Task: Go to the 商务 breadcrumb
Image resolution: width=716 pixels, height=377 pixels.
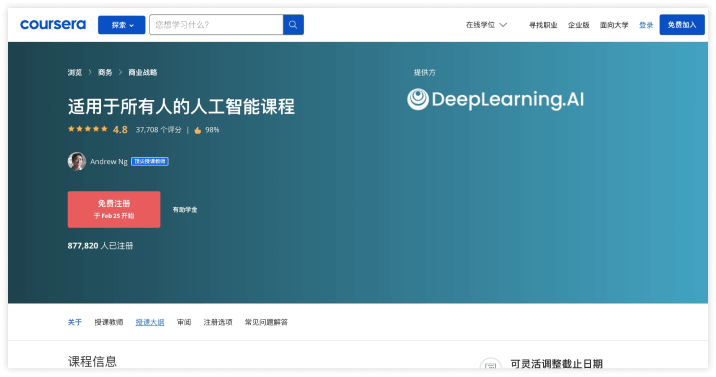Action: 105,72
